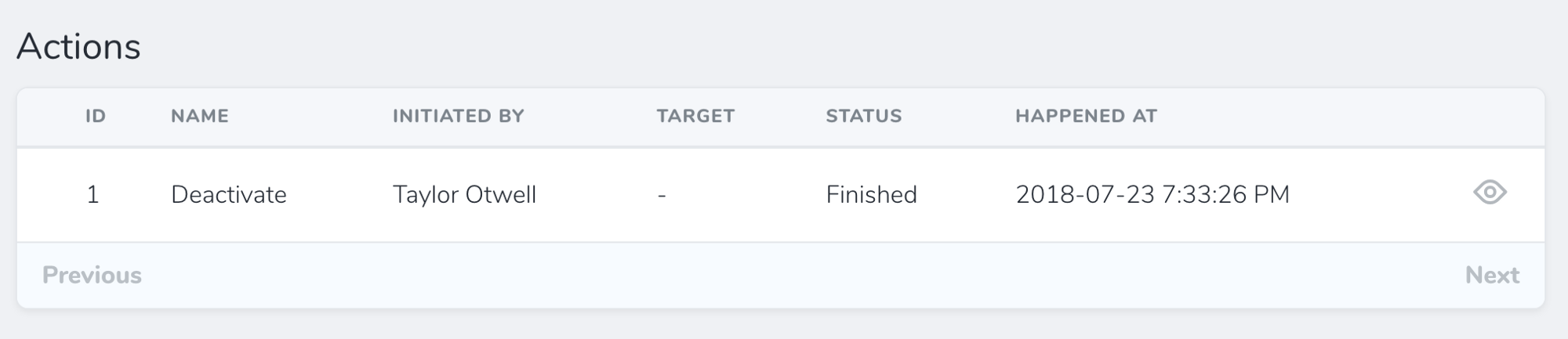1568x339 pixels.
Task: Go to the Next page of actions
Action: [1492, 275]
